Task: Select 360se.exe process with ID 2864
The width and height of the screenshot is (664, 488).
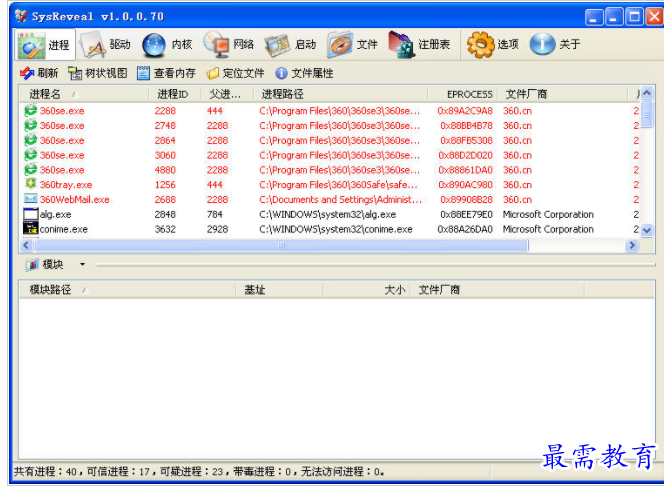Action: pyautogui.click(x=330, y=141)
